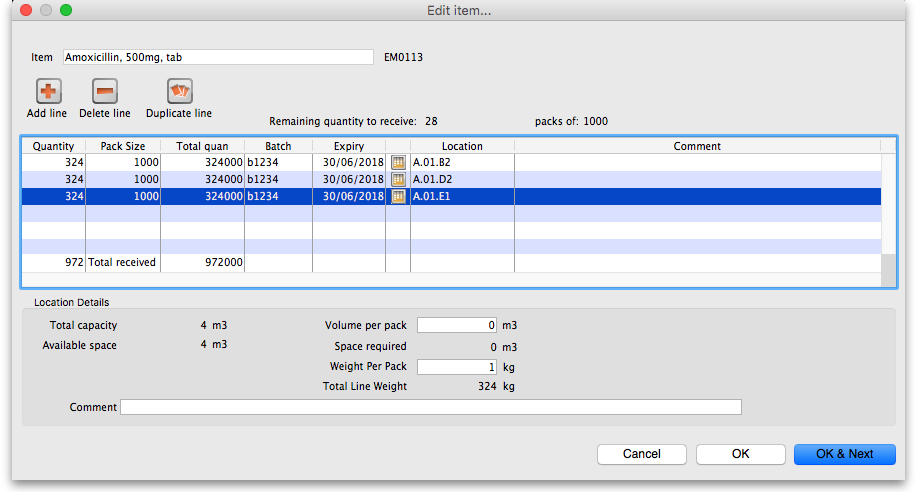Click the Batch column header
Image resolution: width=917 pixels, height=492 pixels.
click(x=278, y=146)
